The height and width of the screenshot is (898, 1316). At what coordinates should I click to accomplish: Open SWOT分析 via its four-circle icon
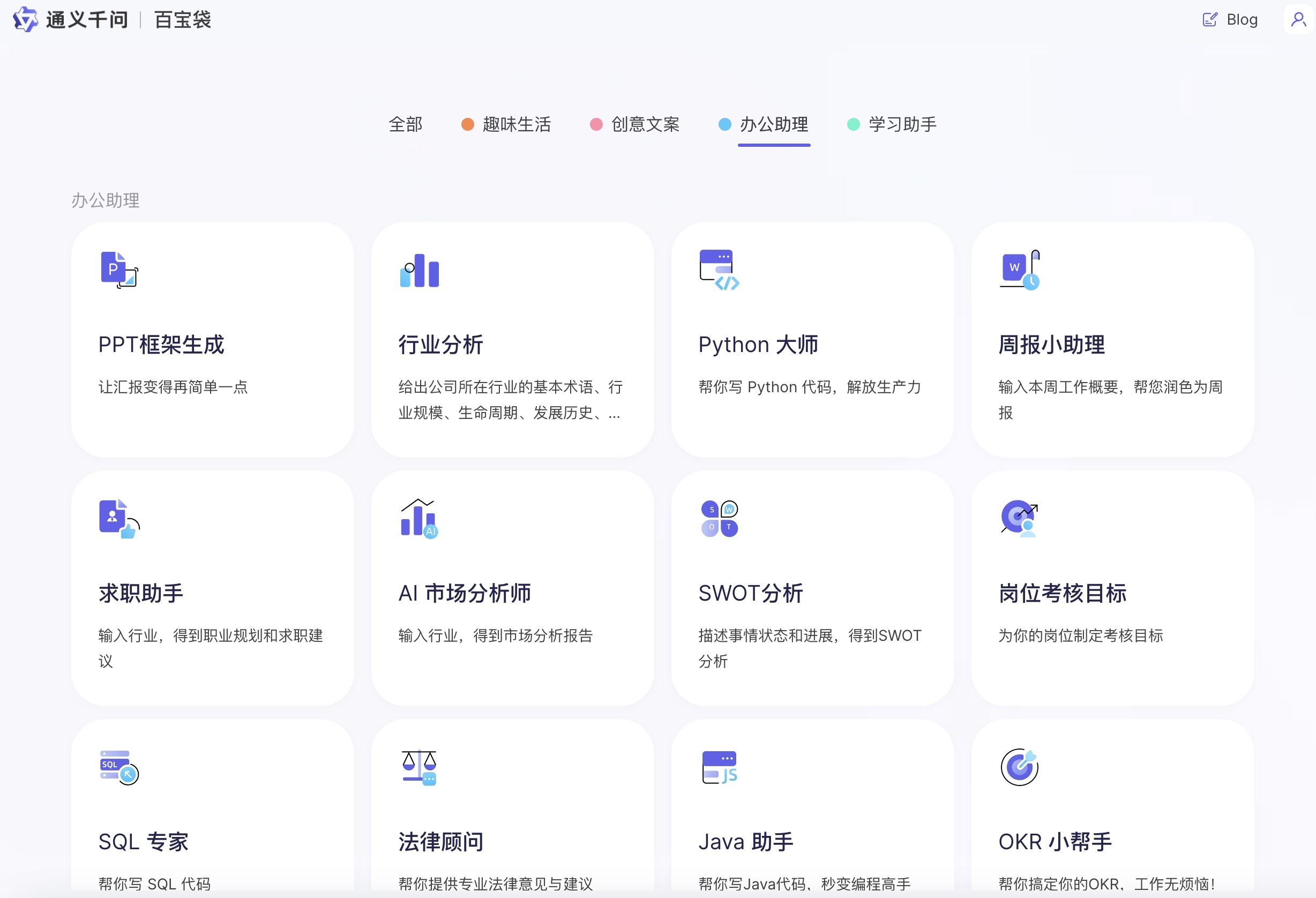(719, 518)
